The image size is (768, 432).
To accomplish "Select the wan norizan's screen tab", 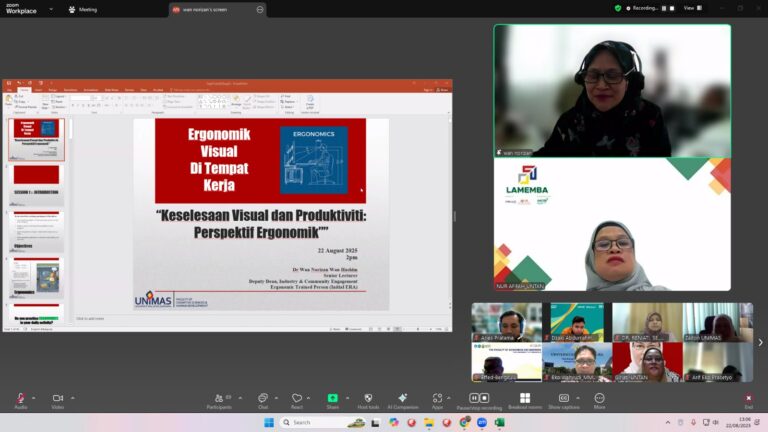I will point(213,9).
